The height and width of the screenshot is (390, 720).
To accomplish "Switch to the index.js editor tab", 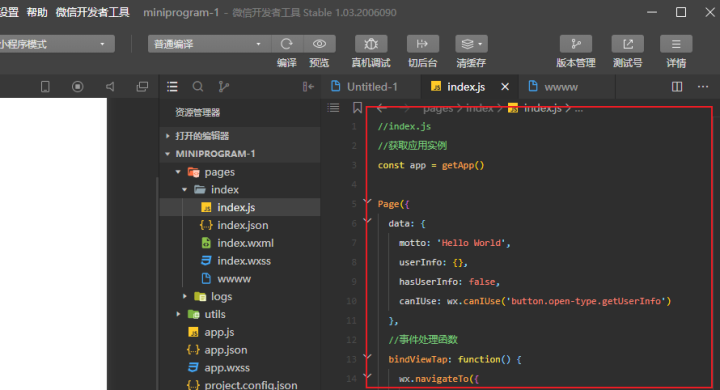I will coord(469,86).
